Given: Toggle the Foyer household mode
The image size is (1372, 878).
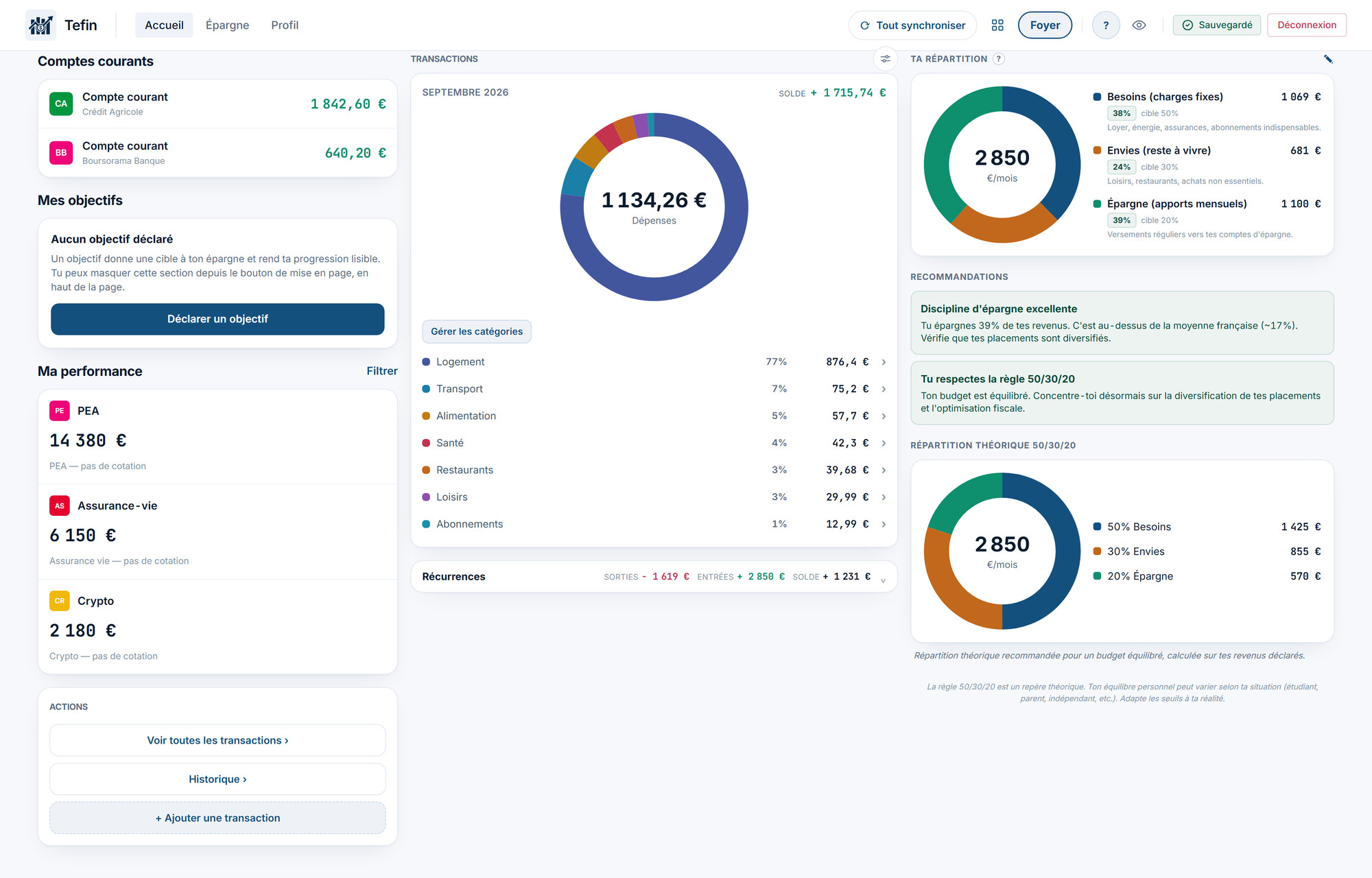Looking at the screenshot, I should [1045, 25].
